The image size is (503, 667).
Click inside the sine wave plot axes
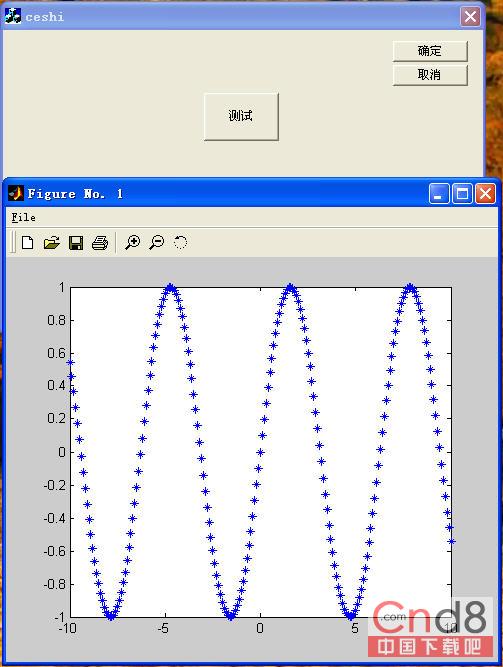pos(261,452)
